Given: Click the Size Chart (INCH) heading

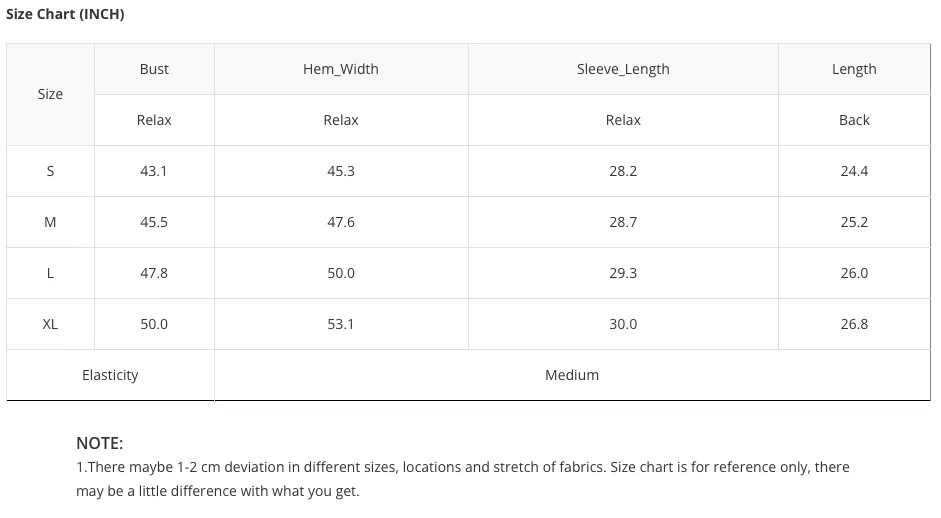Looking at the screenshot, I should click(65, 14).
